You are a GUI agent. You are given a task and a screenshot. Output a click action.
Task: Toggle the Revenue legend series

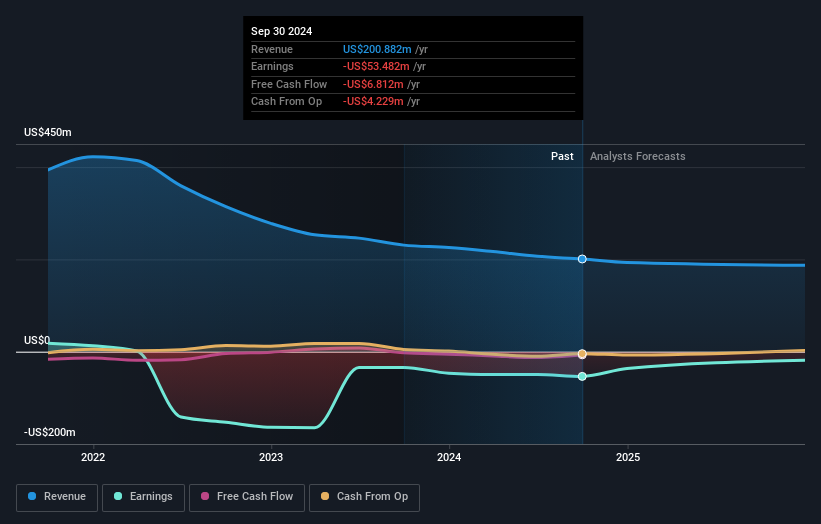(x=57, y=497)
